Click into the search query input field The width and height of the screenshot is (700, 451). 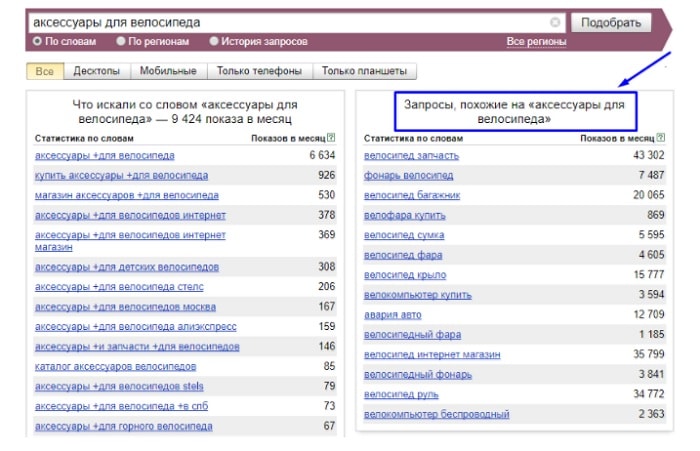point(290,22)
